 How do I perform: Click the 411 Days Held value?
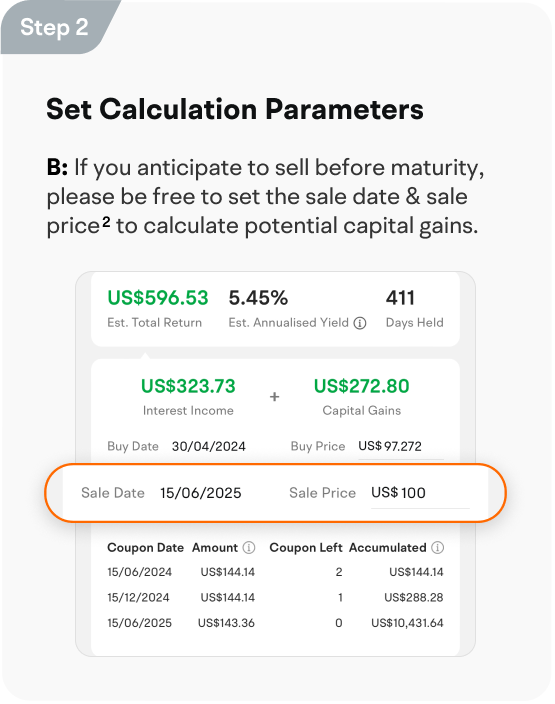click(x=400, y=298)
